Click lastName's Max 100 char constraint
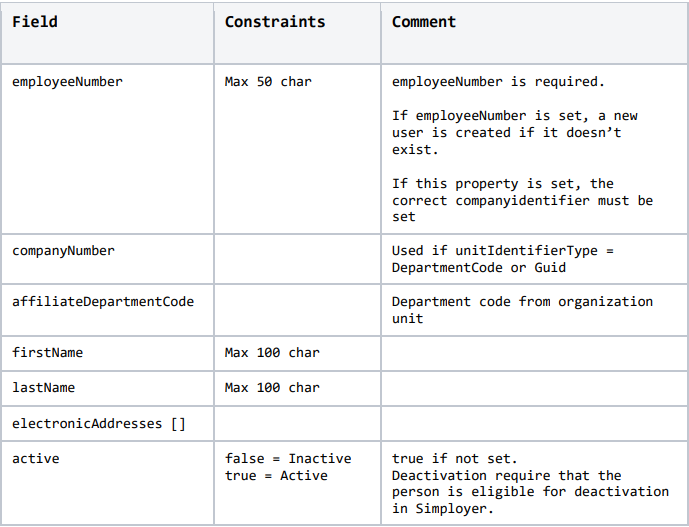 [272, 388]
